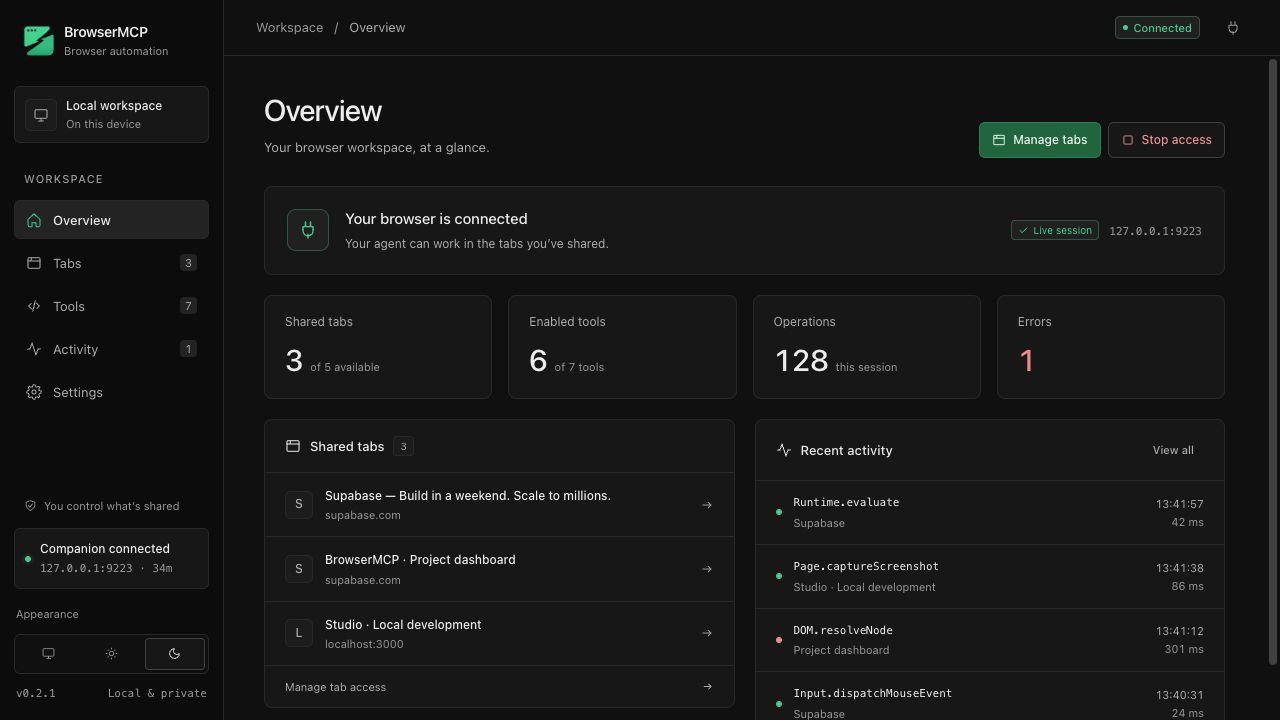This screenshot has height=720, width=1280.
Task: Click the green status dot for Page.captureScreenshot
Action: point(779,576)
